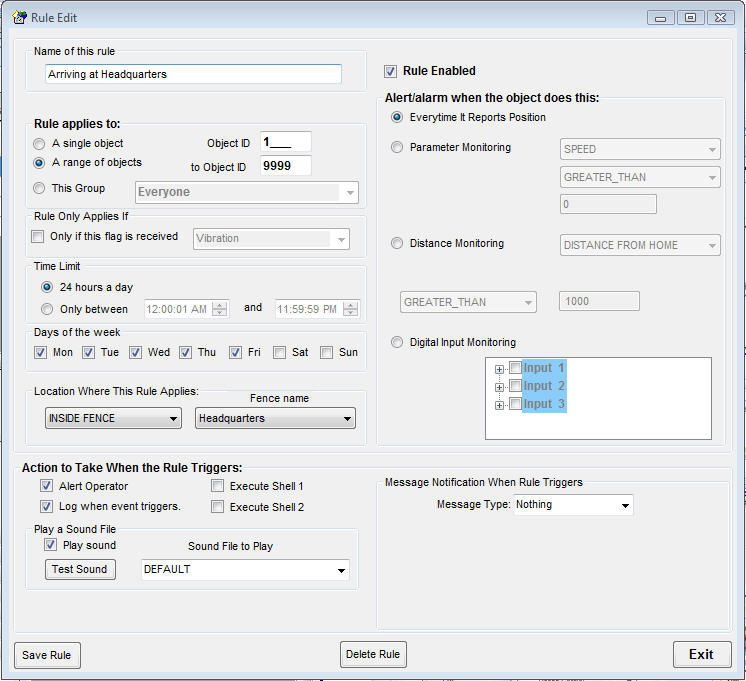Click the Exit button

click(702, 655)
